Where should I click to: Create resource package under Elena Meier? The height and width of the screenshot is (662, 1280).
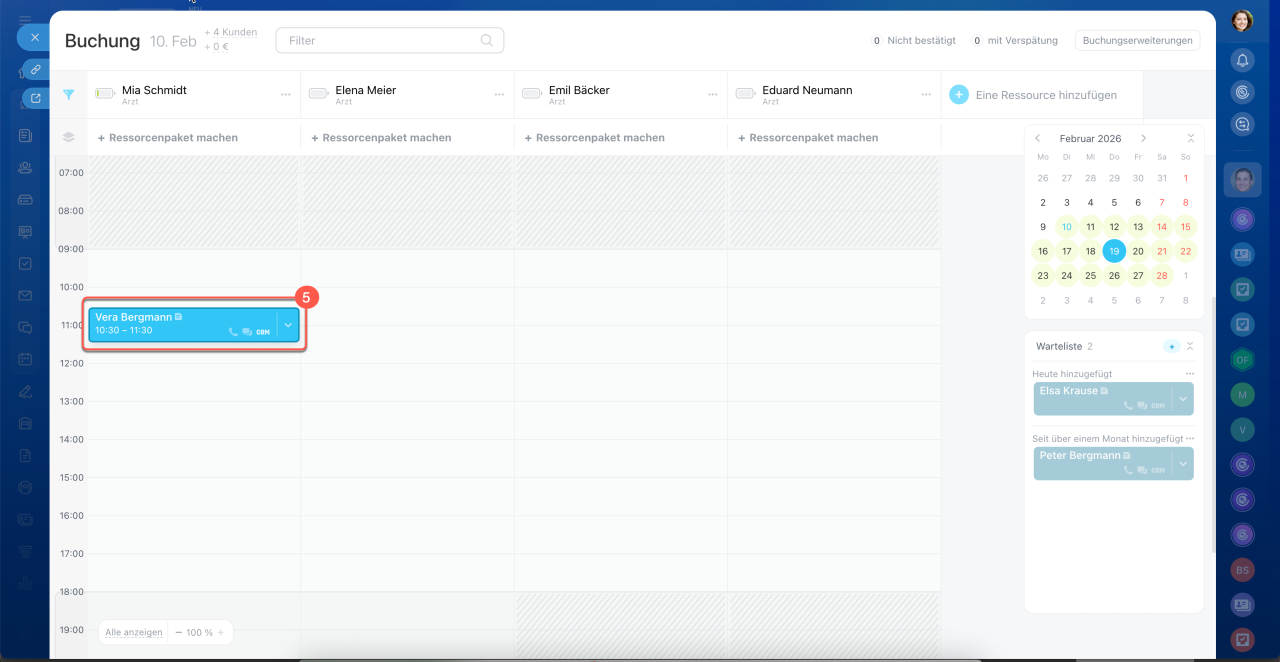click(x=381, y=138)
